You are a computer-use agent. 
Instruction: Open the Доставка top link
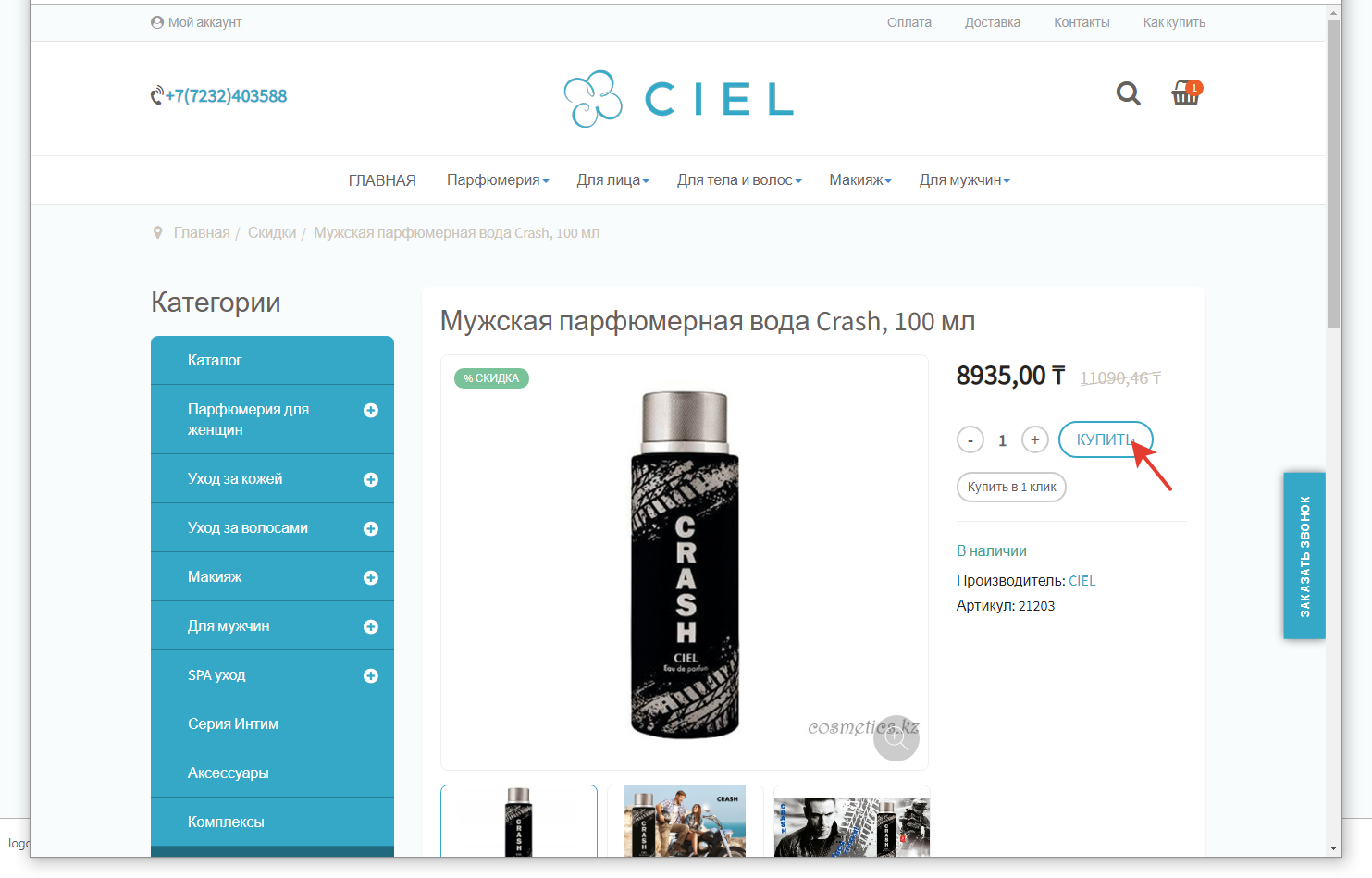tap(993, 22)
